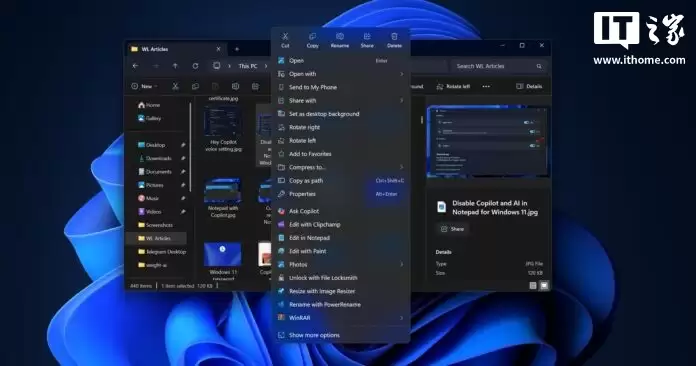Switch to the details list view icon
696x366 pixels.
(x=533, y=286)
